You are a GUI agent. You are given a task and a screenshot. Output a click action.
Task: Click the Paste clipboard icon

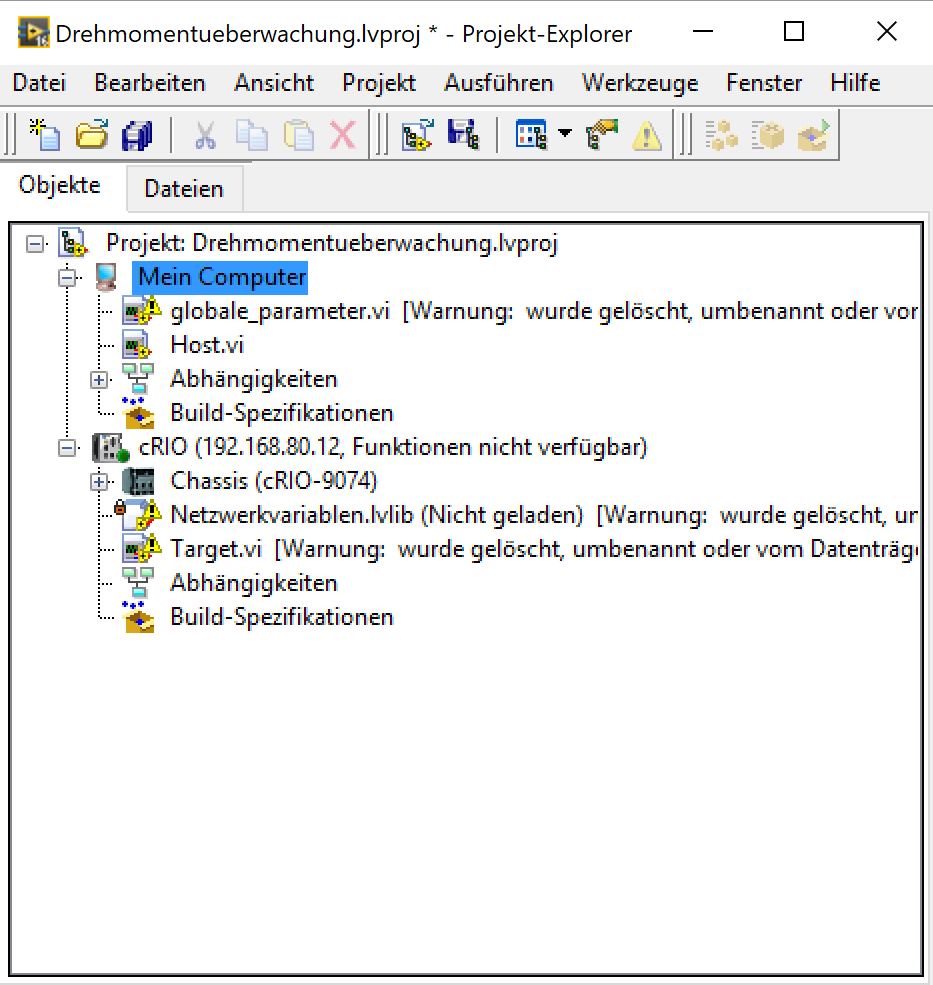tap(298, 134)
